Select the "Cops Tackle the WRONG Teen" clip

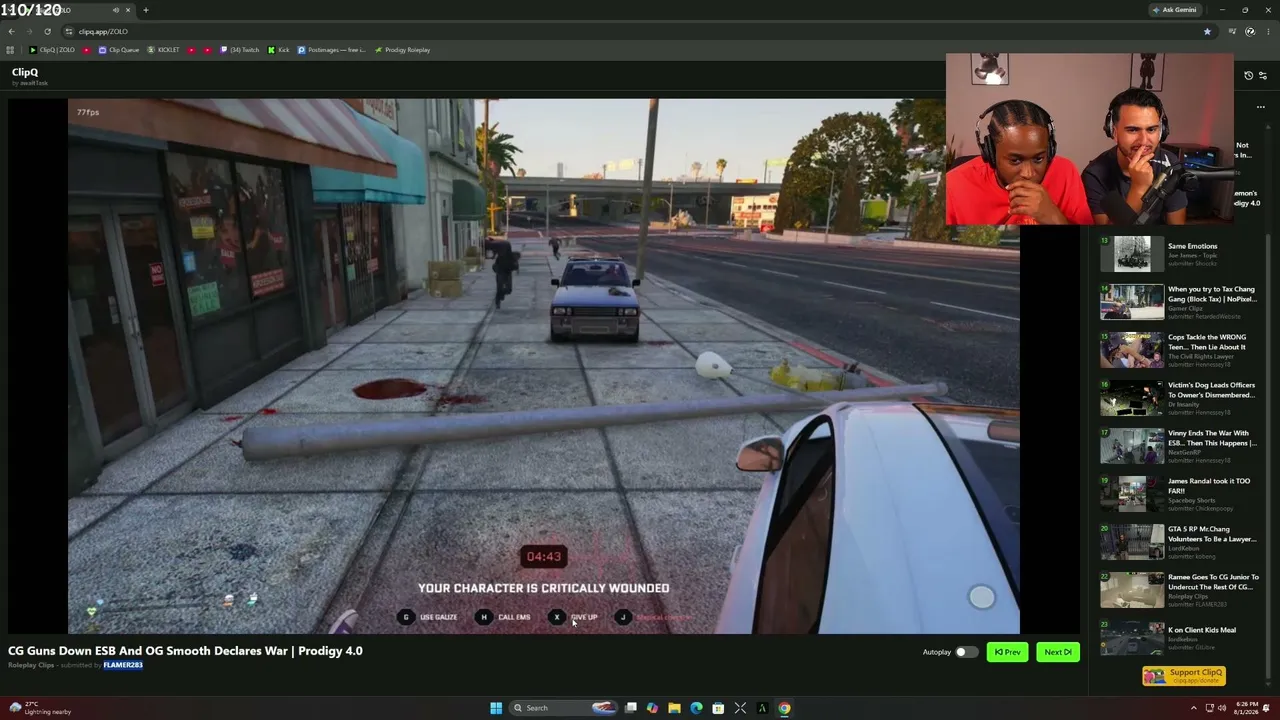(1182, 350)
